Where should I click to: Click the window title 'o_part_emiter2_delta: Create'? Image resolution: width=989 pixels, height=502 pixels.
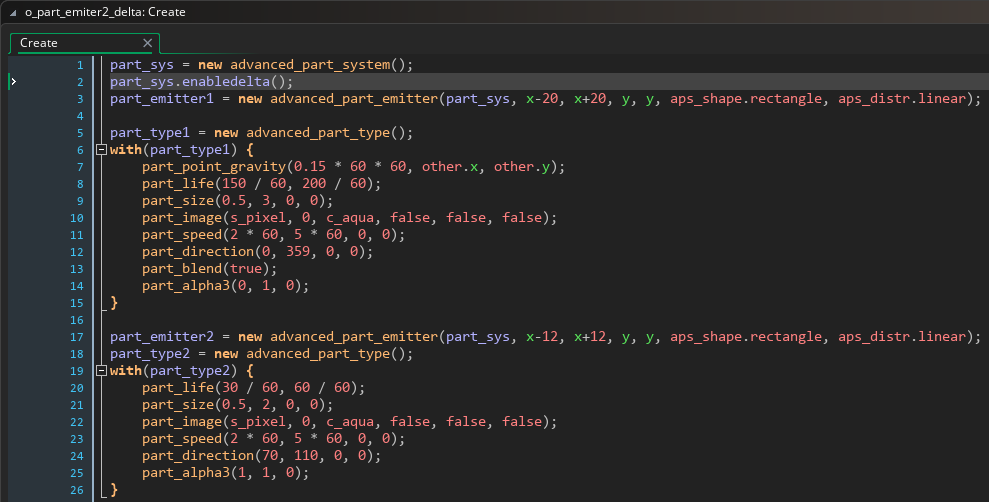pyautogui.click(x=105, y=13)
